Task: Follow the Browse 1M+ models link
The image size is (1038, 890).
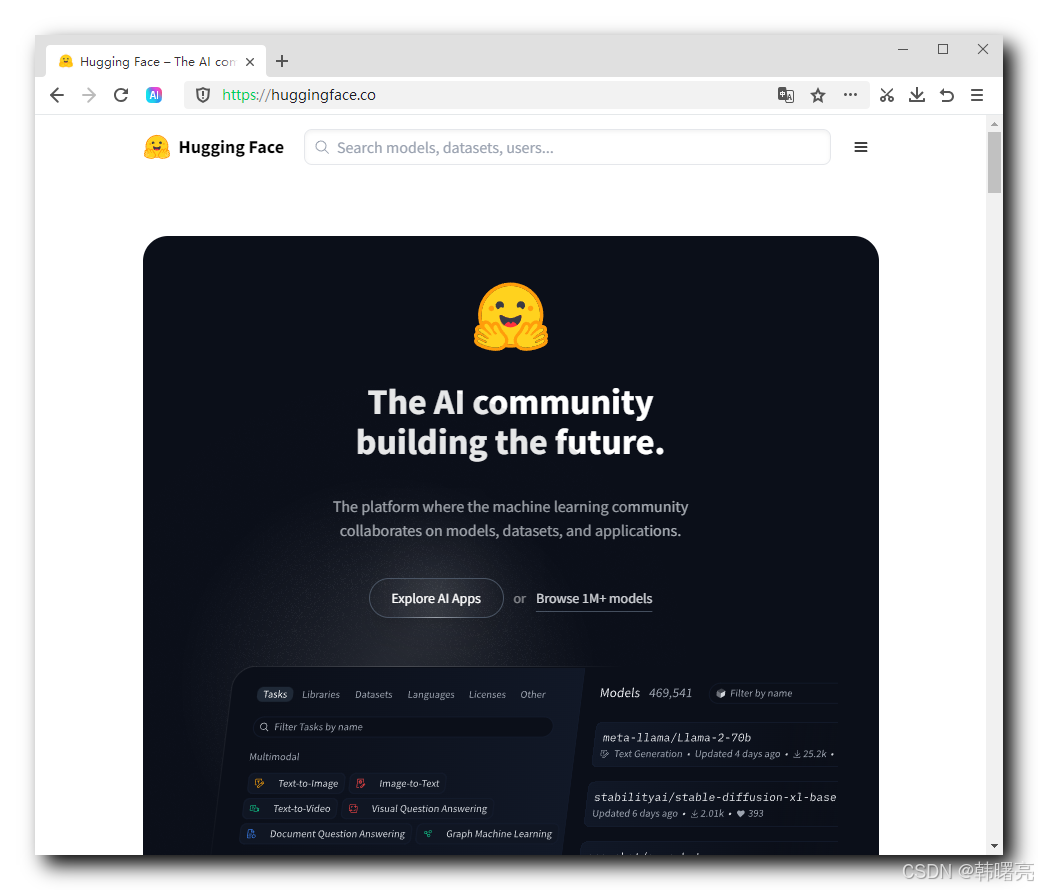Action: point(594,598)
